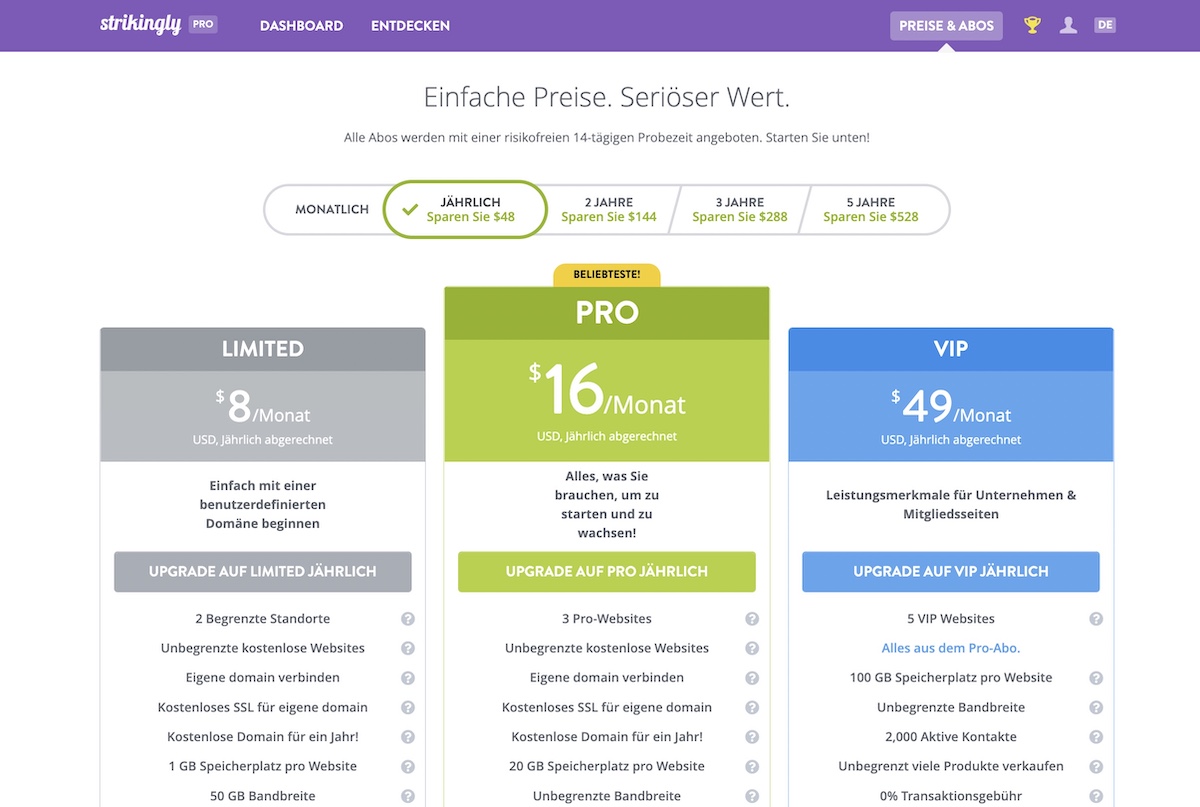Show help for 2,000 Aktive Kontakte
The height and width of the screenshot is (807, 1200).
[x=1096, y=737]
